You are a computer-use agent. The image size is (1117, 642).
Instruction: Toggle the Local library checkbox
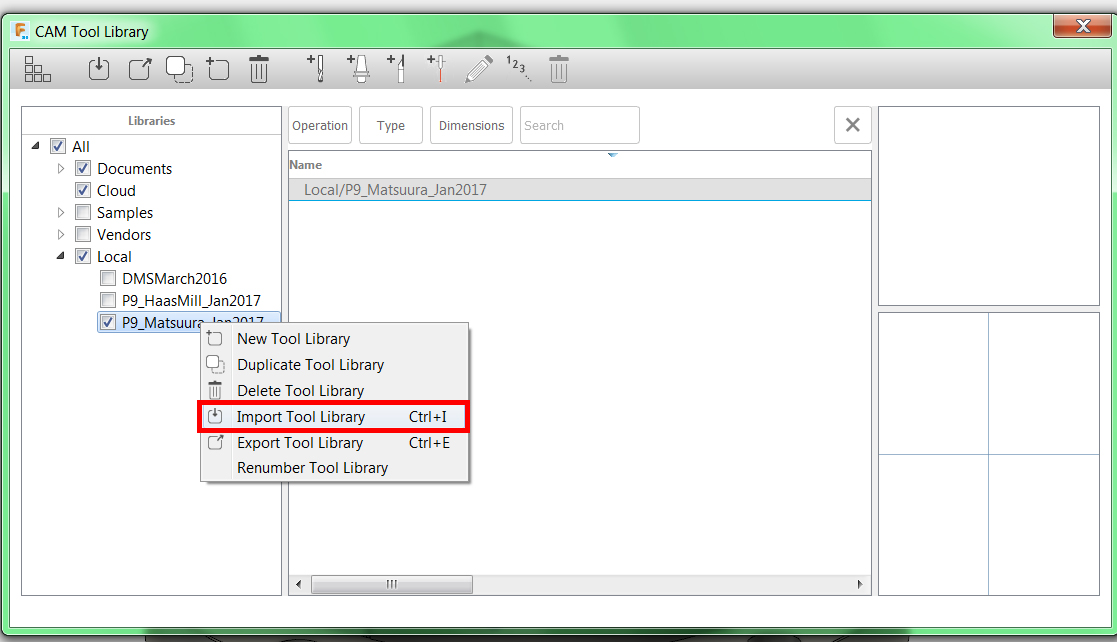pos(83,257)
